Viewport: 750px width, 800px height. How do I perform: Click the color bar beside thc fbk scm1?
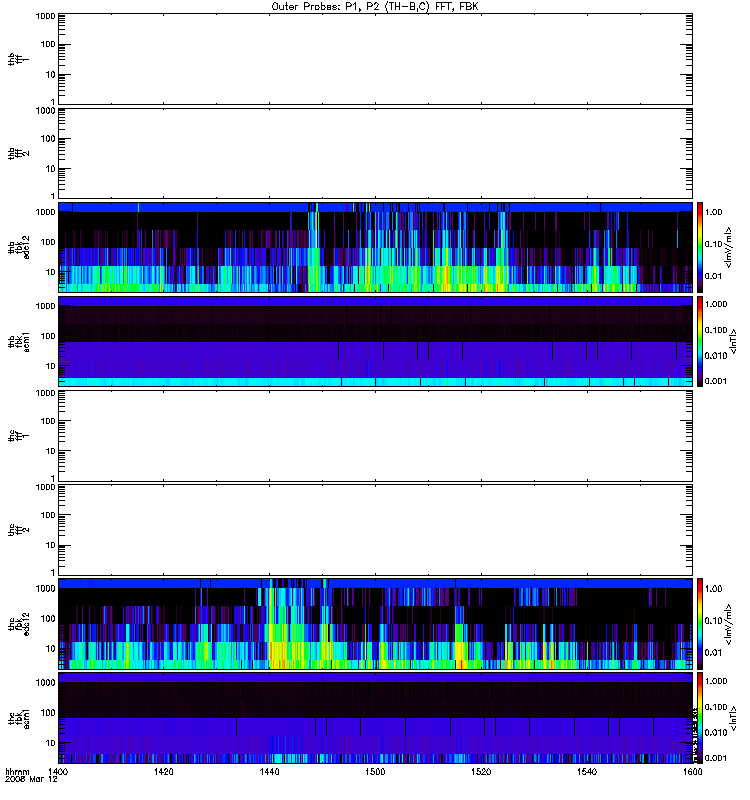[x=700, y=718]
